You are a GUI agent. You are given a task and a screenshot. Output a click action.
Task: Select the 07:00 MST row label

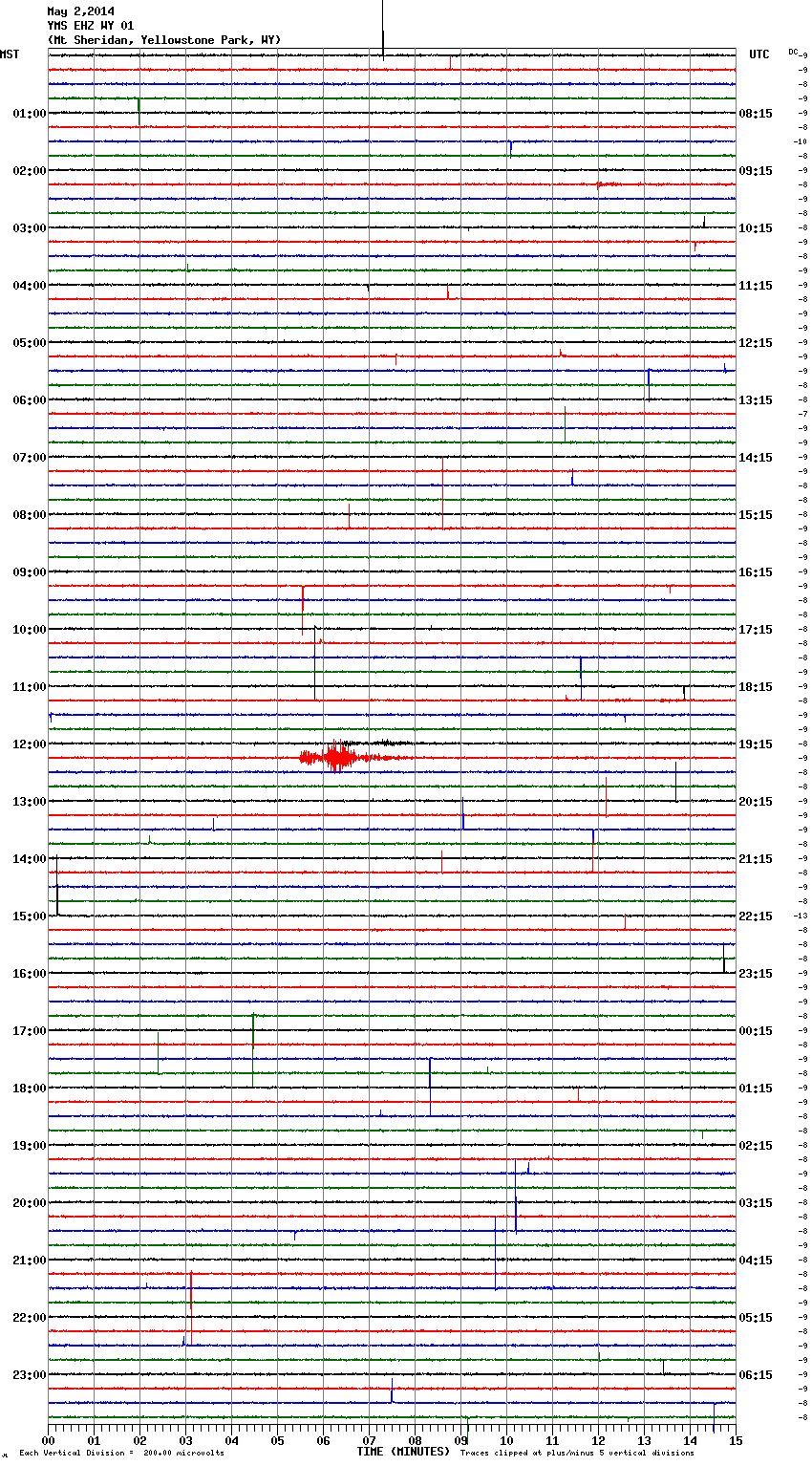click(30, 458)
